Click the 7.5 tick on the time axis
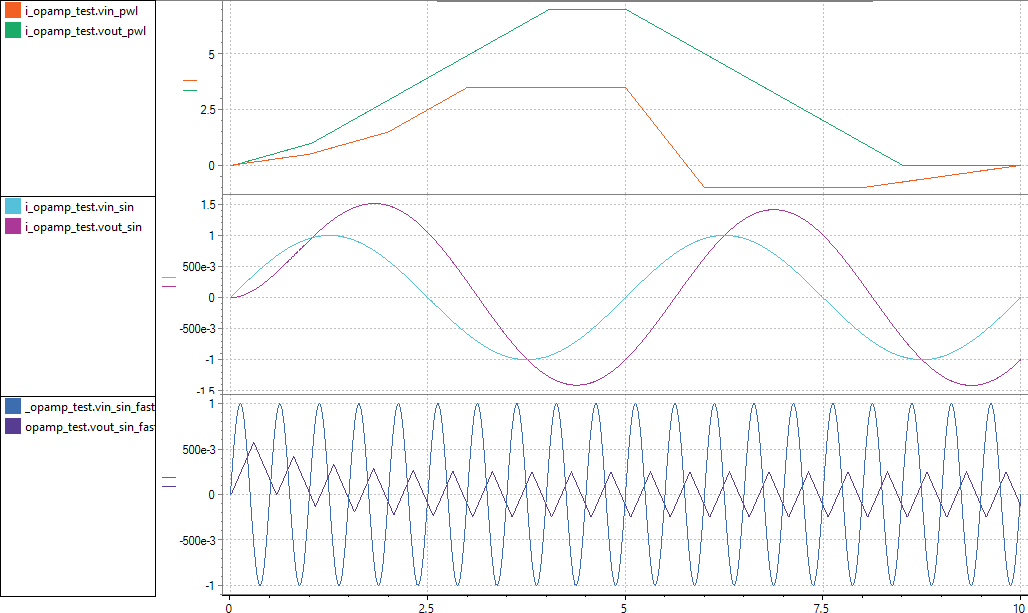1028x613 pixels. pyautogui.click(x=820, y=605)
